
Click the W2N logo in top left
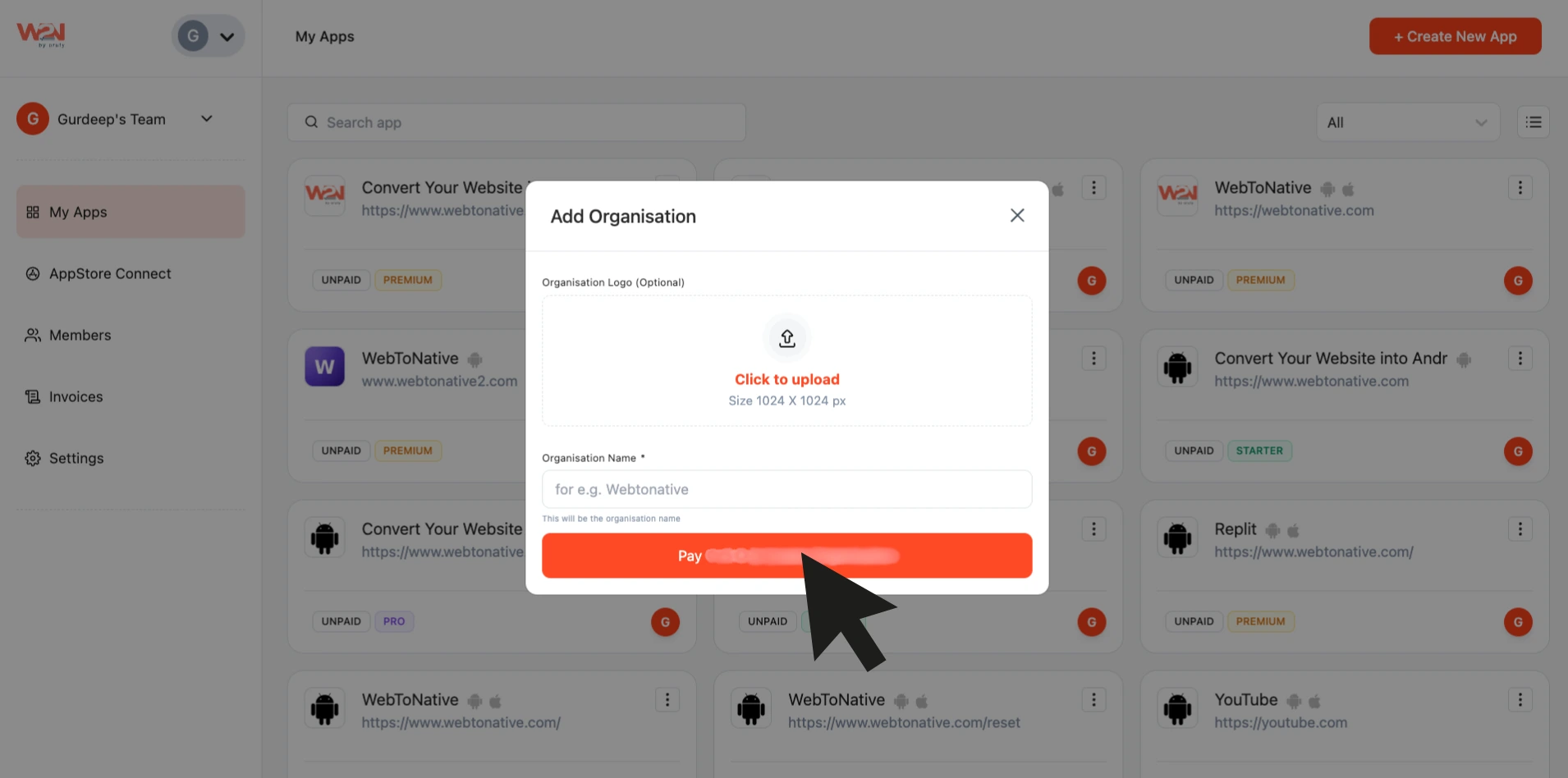point(41,34)
